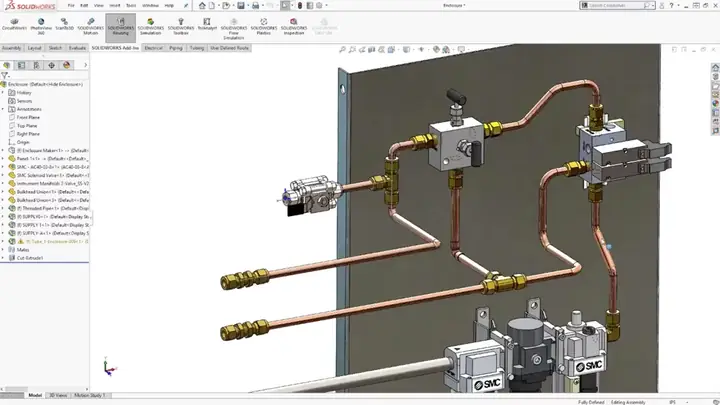Open the Save dropdown arrow
The image size is (720, 405).
click(248, 6)
